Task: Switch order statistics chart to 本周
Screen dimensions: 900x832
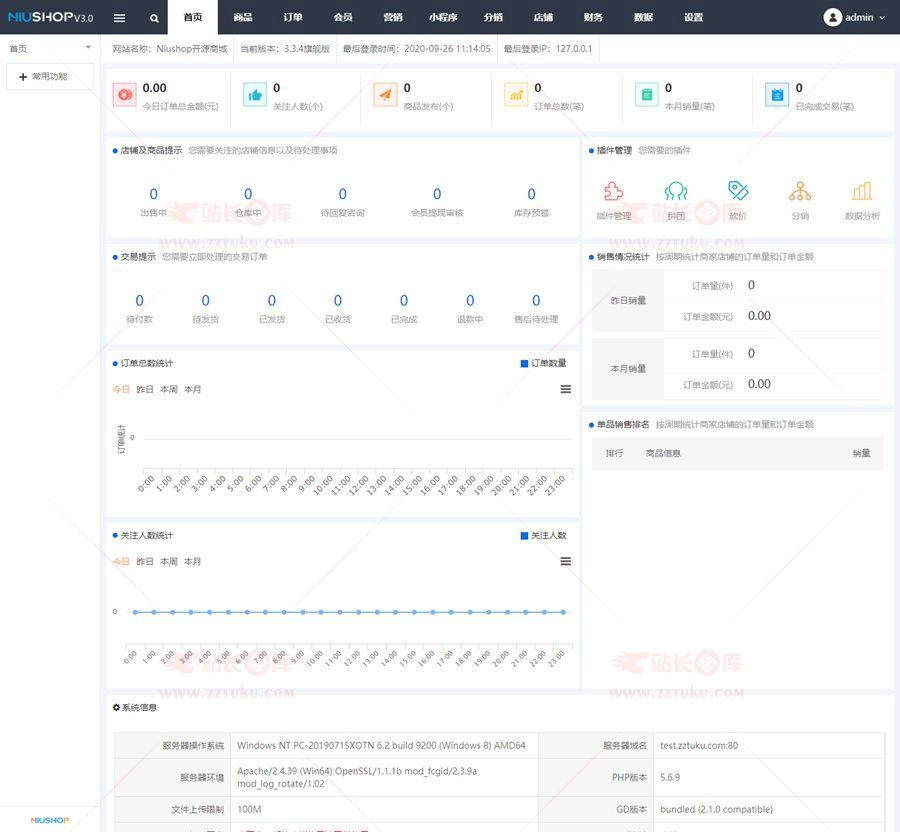Action: click(x=169, y=389)
